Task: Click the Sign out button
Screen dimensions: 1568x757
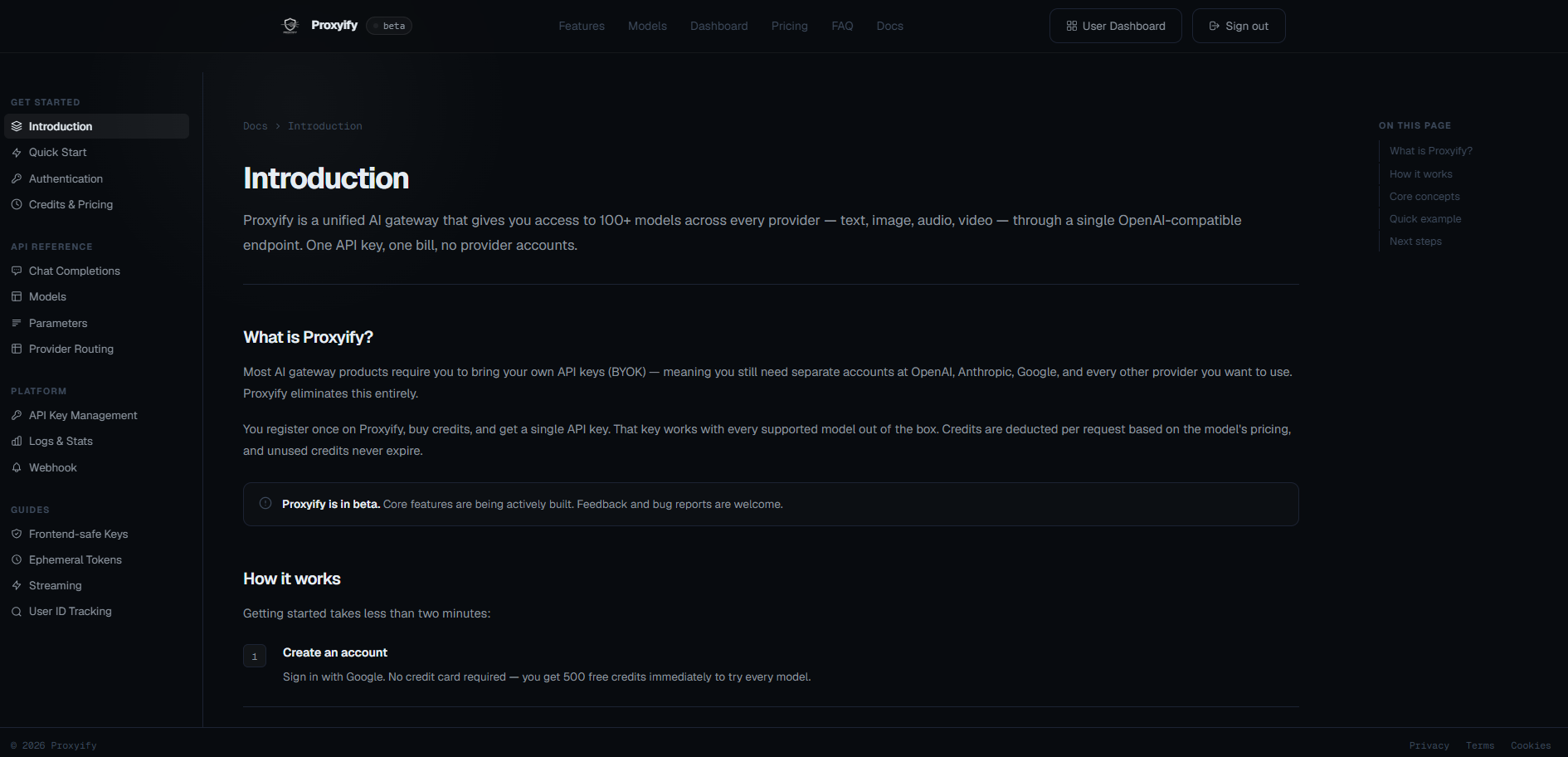Action: 1239,26
